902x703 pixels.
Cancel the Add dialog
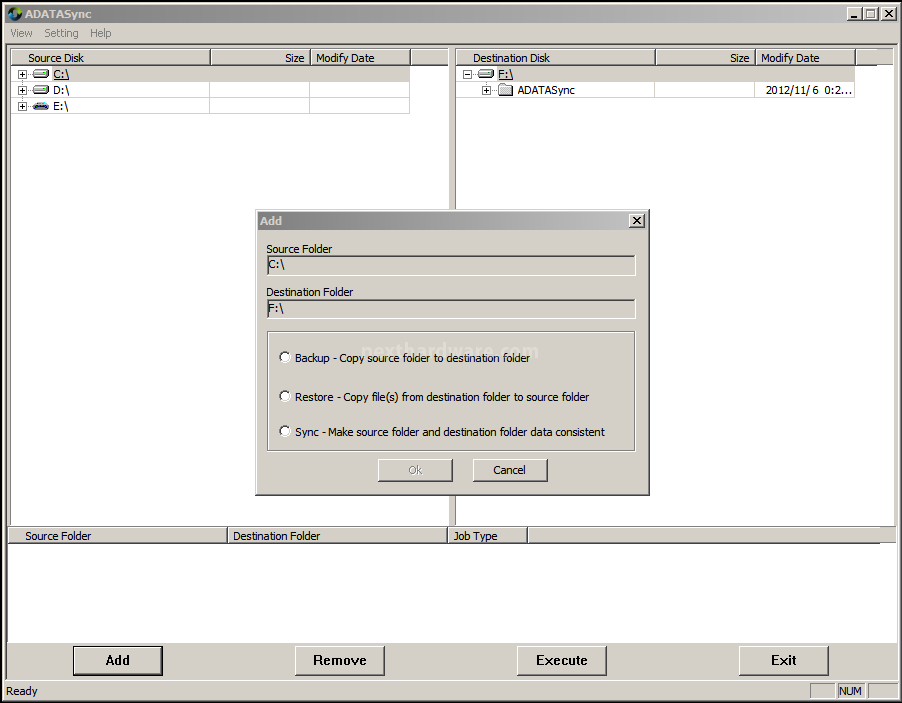(510, 470)
